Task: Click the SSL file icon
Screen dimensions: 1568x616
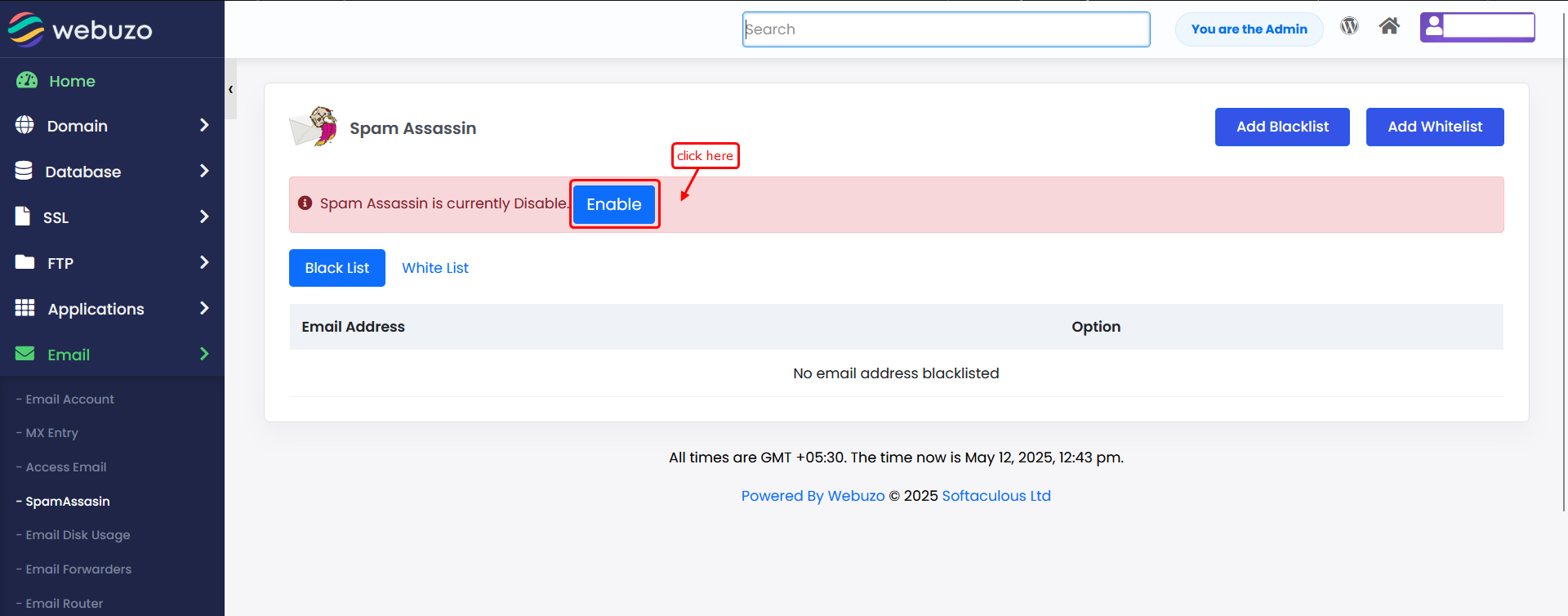Action: point(23,216)
